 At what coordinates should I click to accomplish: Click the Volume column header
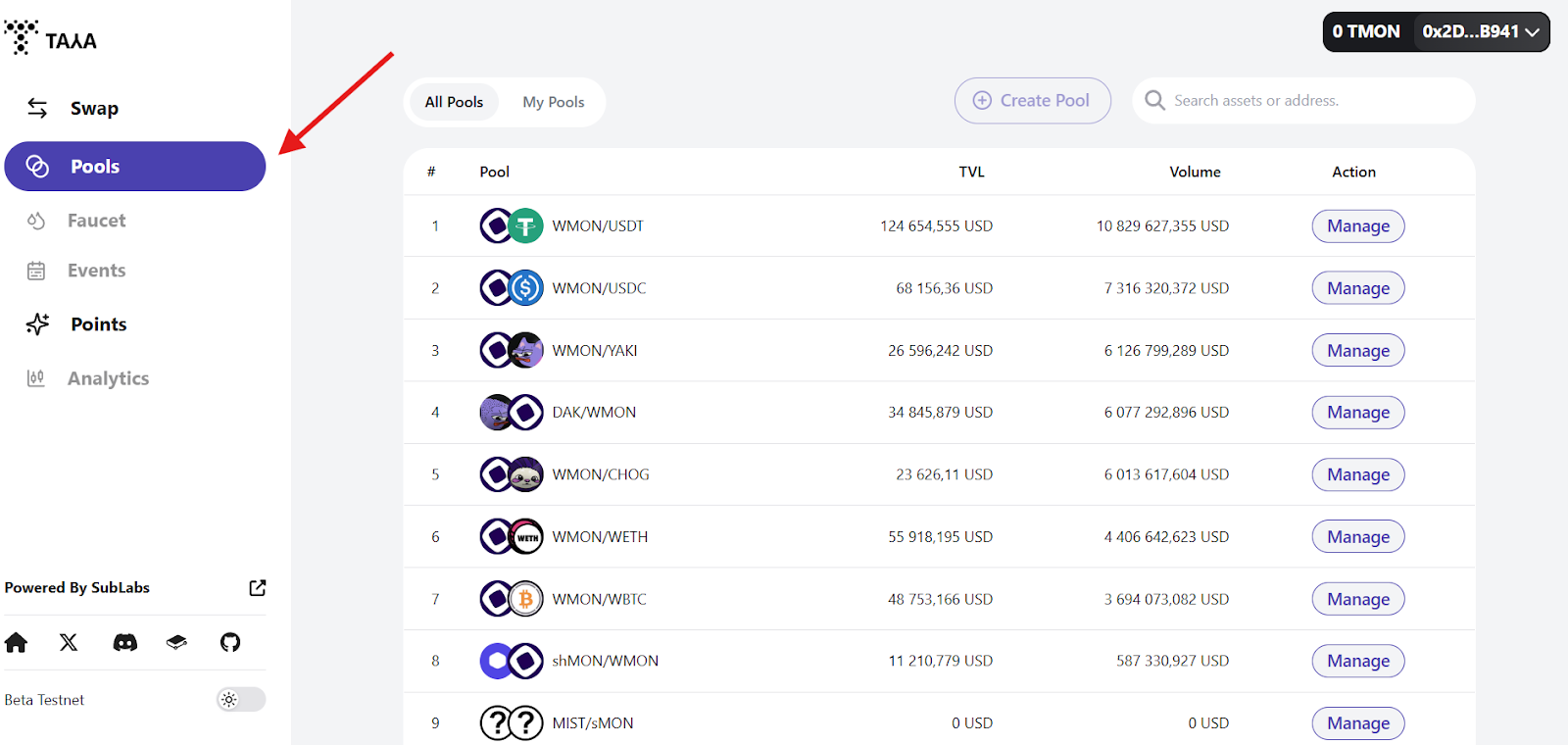1195,172
